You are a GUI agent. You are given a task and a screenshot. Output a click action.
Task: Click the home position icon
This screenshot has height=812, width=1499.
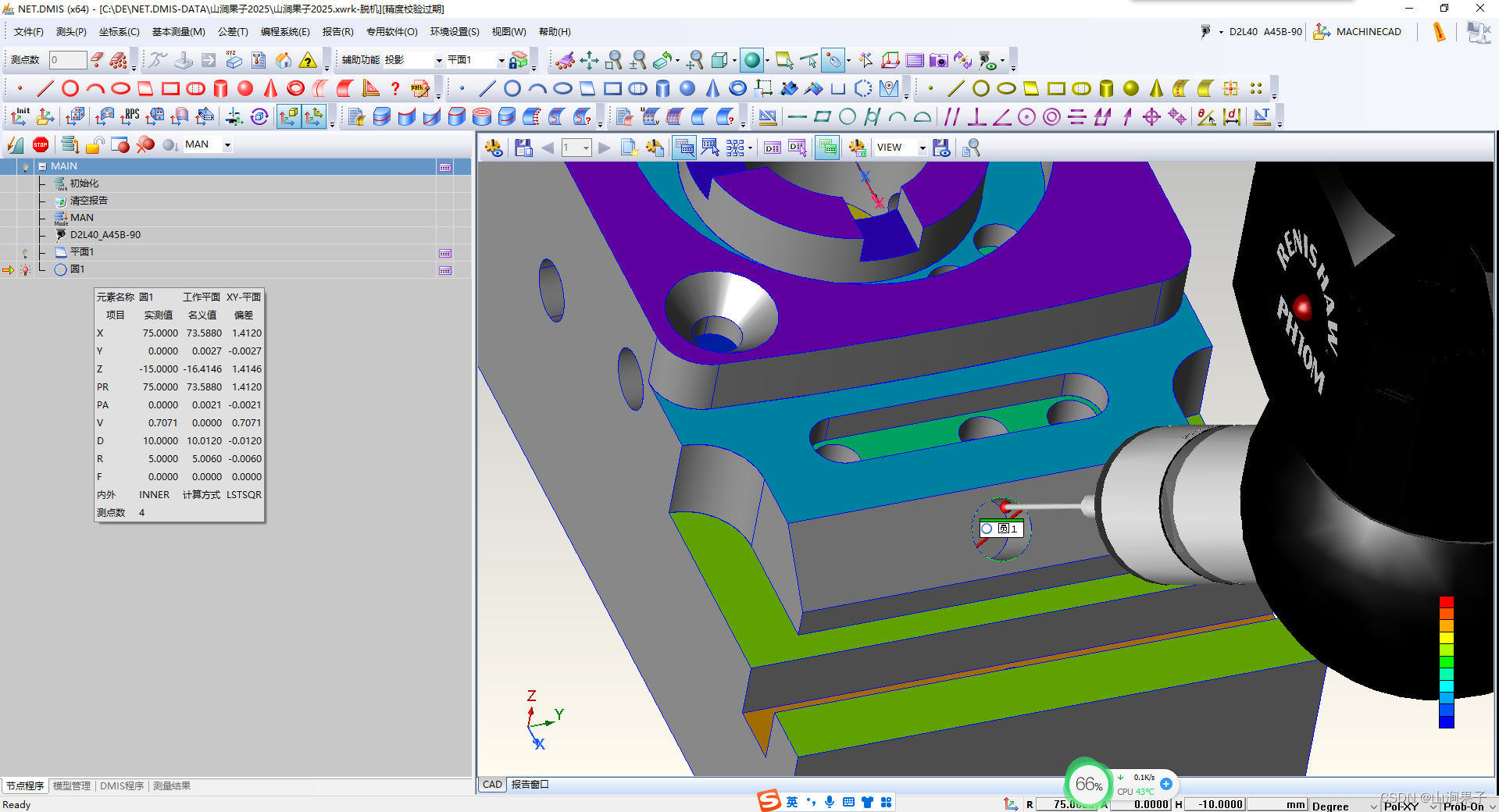click(x=284, y=60)
